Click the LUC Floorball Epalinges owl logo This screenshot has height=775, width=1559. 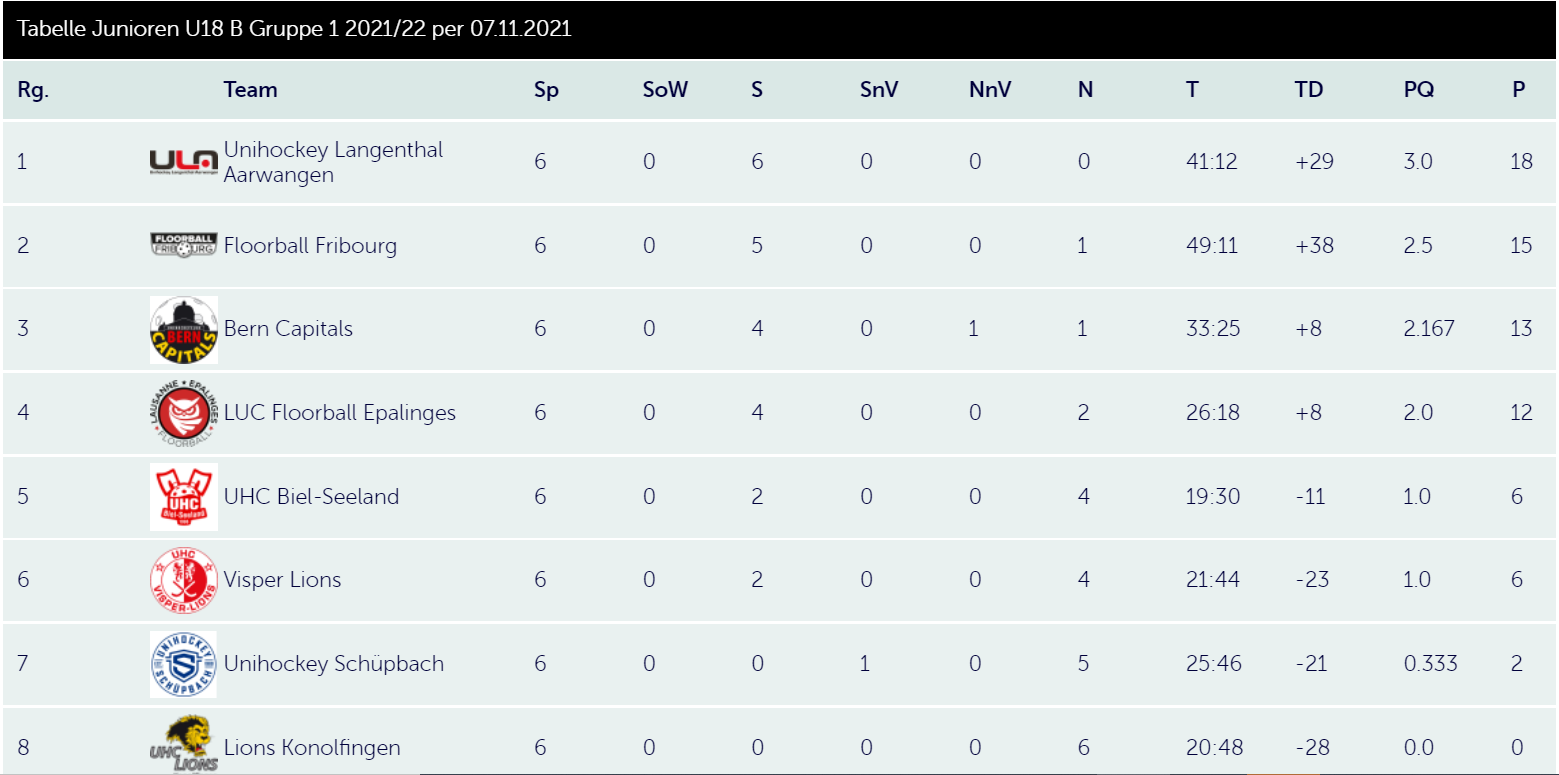pos(183,413)
